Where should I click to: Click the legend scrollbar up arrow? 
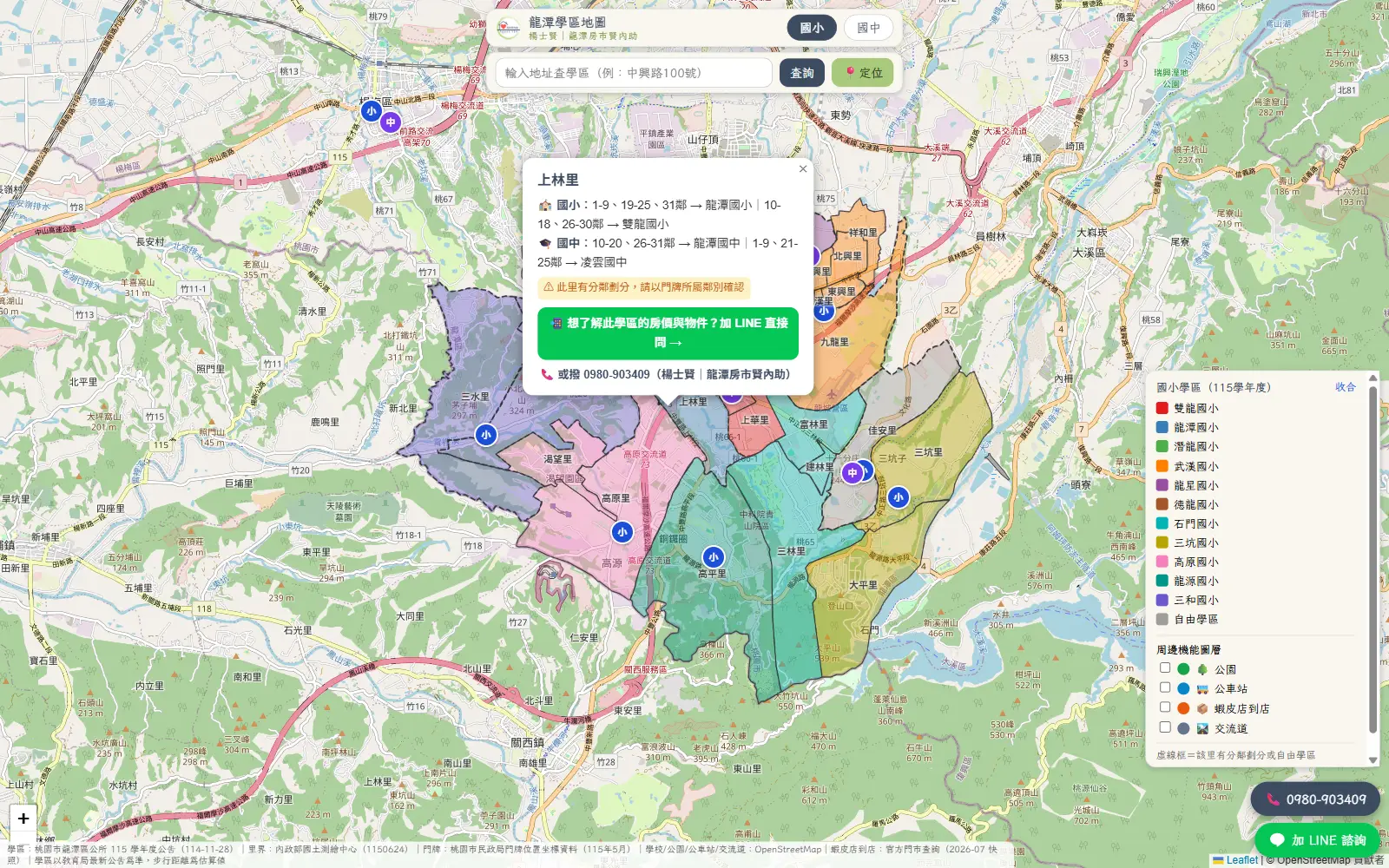coord(1373,378)
